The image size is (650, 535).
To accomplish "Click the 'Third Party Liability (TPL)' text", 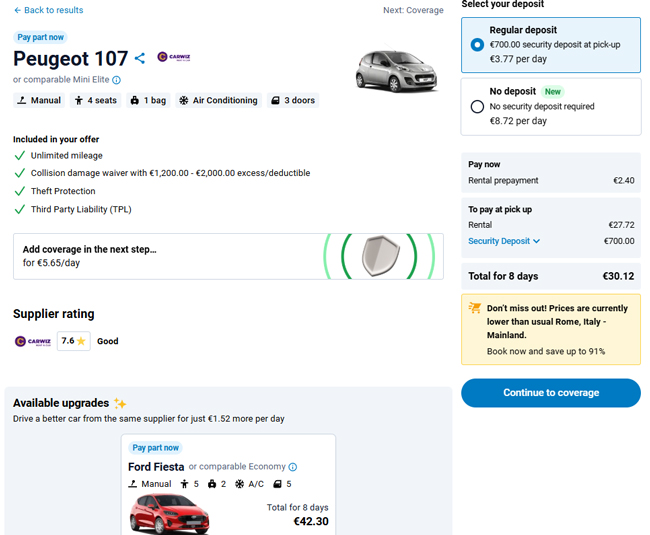I will (81, 210).
